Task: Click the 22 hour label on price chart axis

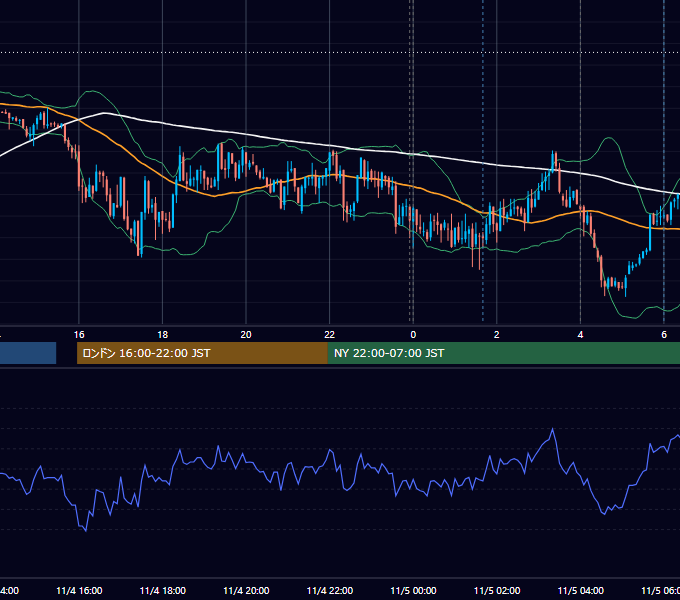Action: [x=330, y=335]
